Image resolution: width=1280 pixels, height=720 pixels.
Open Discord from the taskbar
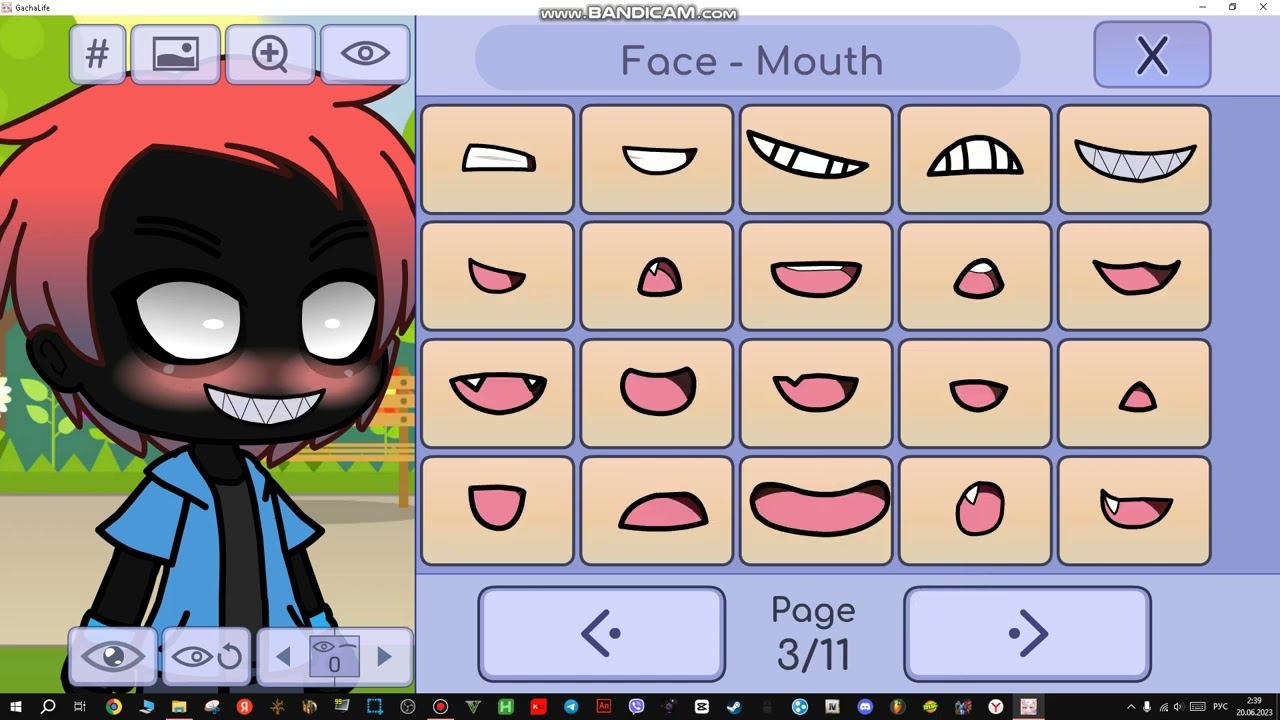pos(865,707)
